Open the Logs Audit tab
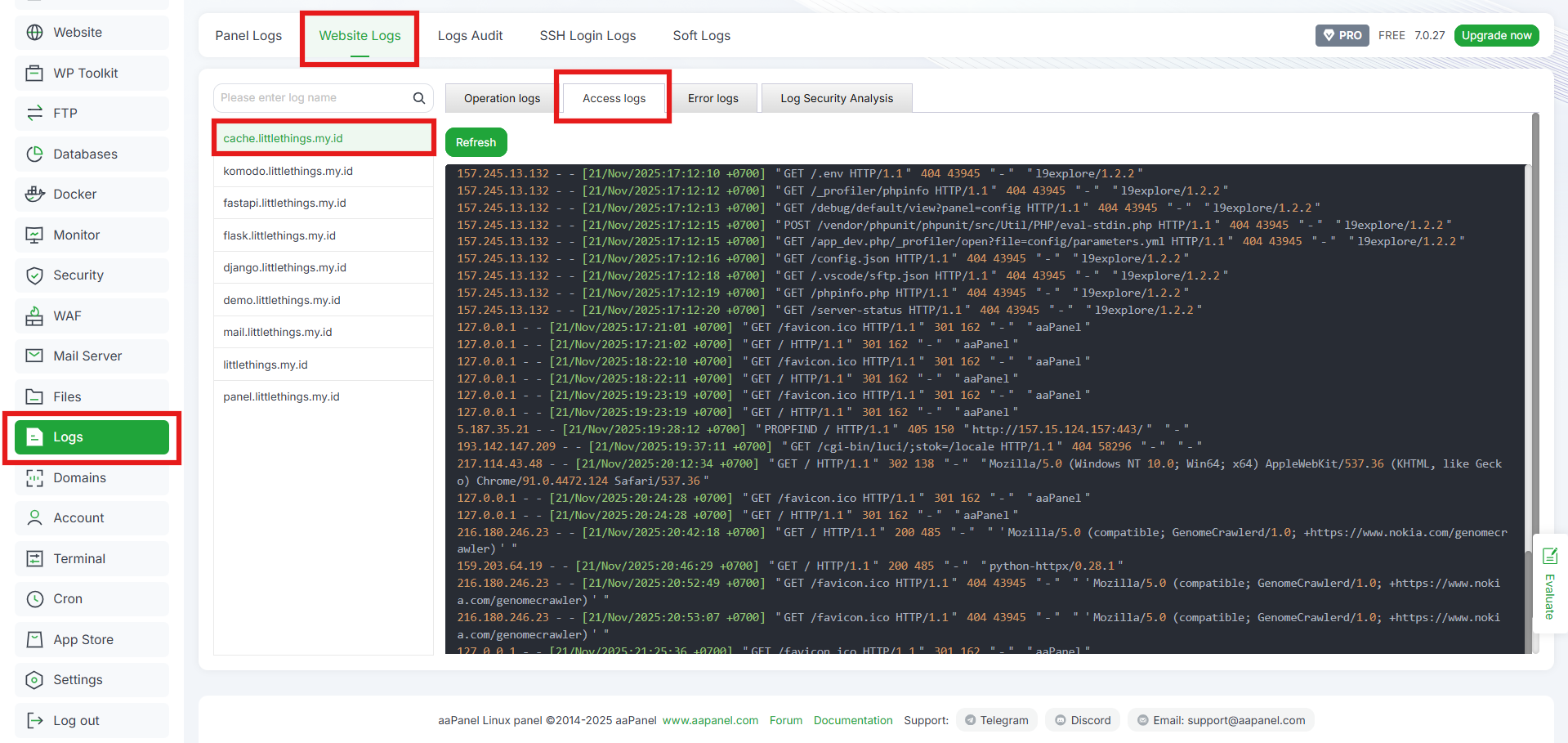This screenshot has height=743, width=1568. pyautogui.click(x=470, y=35)
